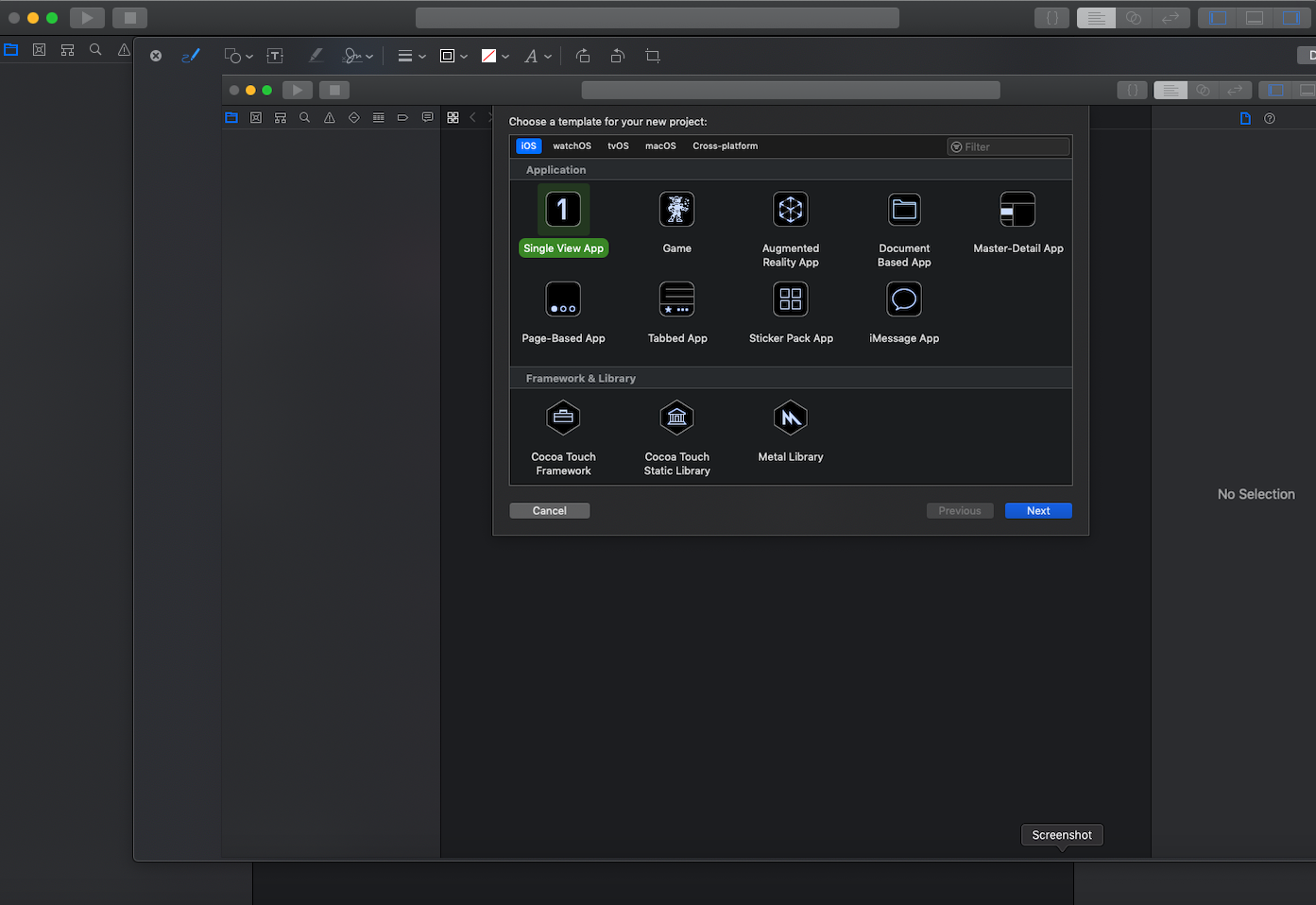Click the Cancel button in template dialog
The width and height of the screenshot is (1316, 905).
550,510
